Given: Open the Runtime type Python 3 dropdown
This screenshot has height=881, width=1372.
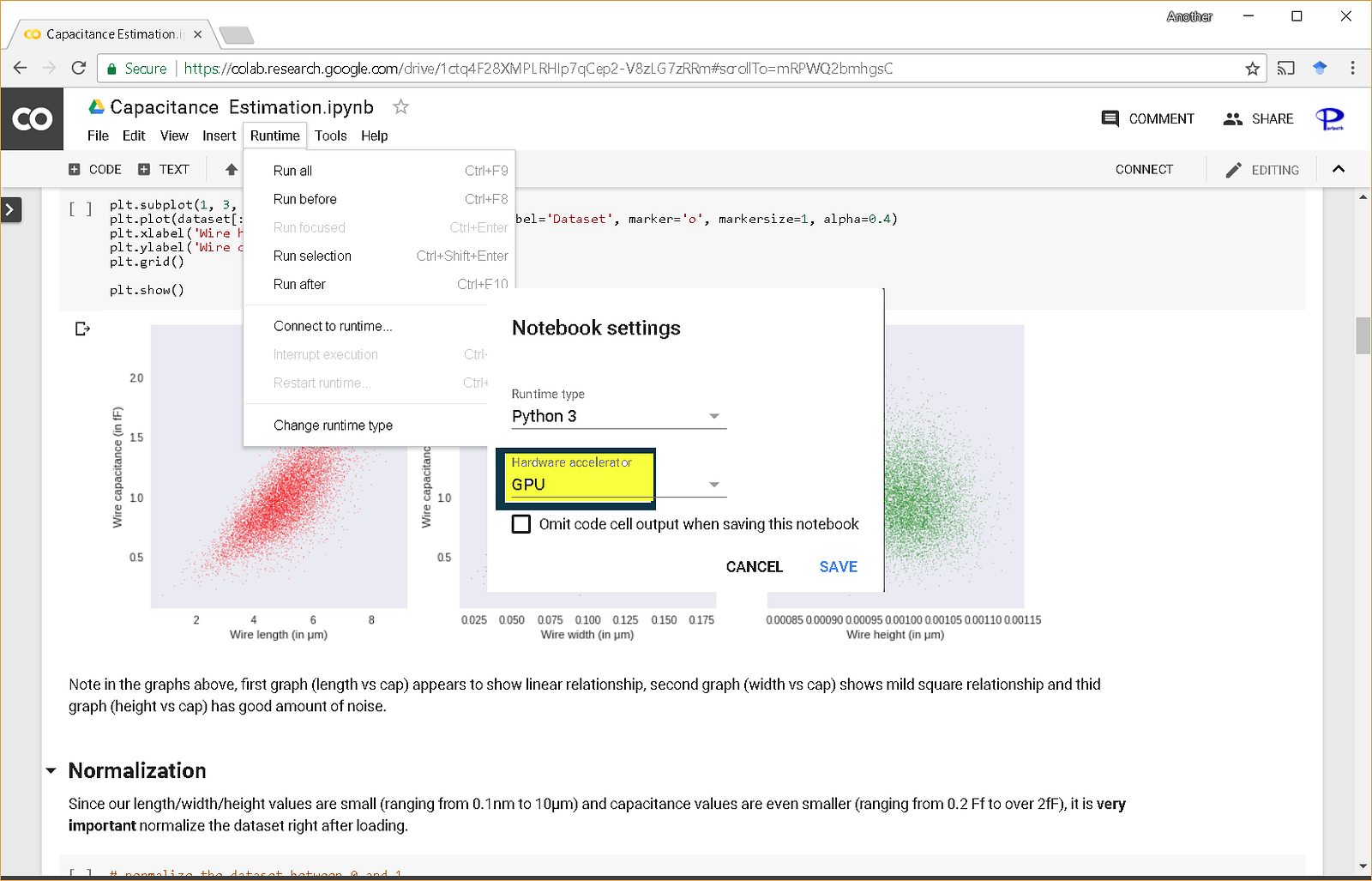Looking at the screenshot, I should (x=618, y=416).
